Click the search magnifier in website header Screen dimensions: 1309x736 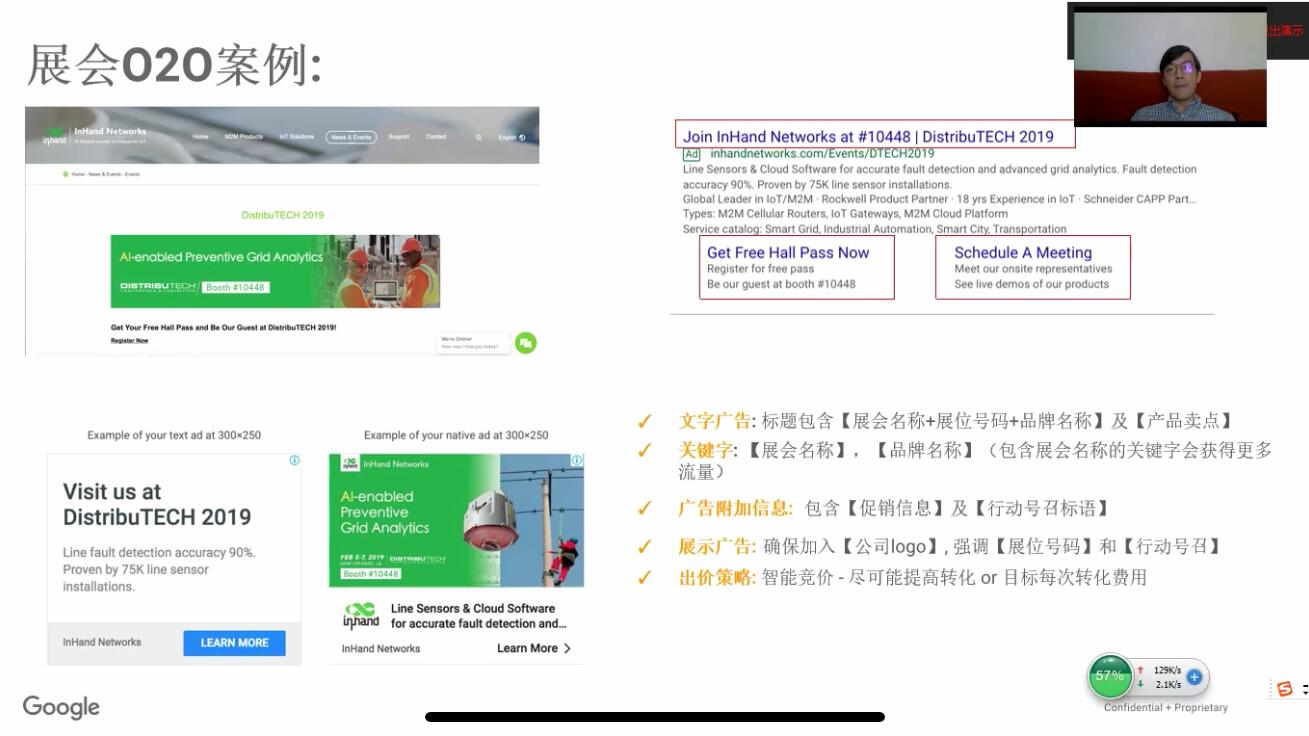pyautogui.click(x=479, y=137)
